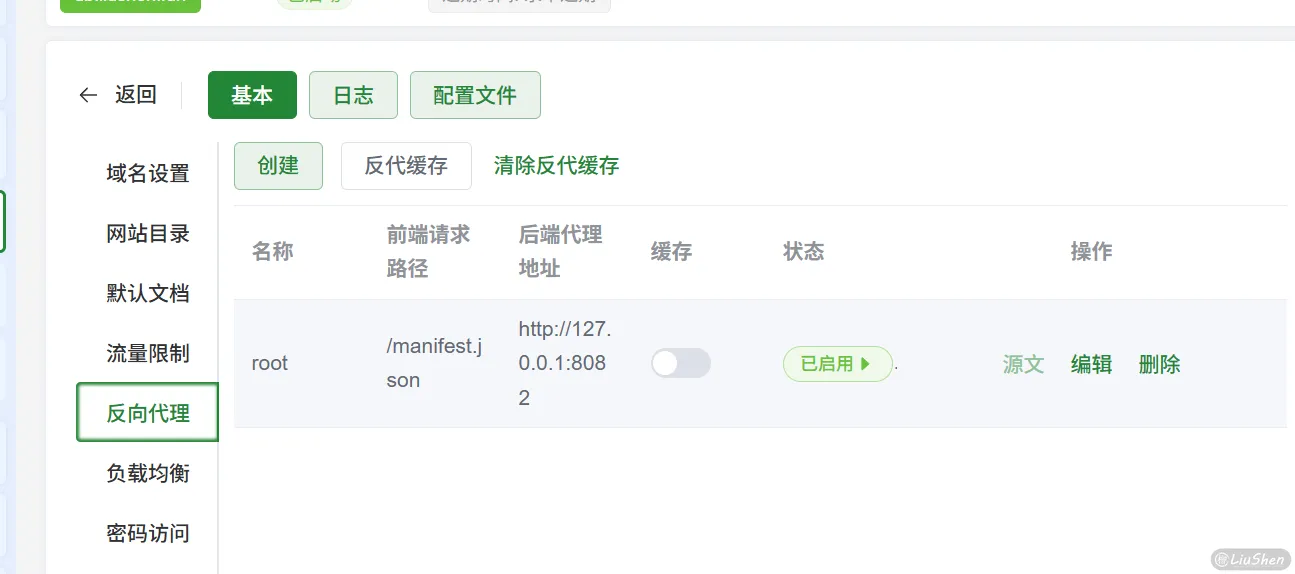Select the 反向代理 menu item
1295x574 pixels.
(148, 413)
